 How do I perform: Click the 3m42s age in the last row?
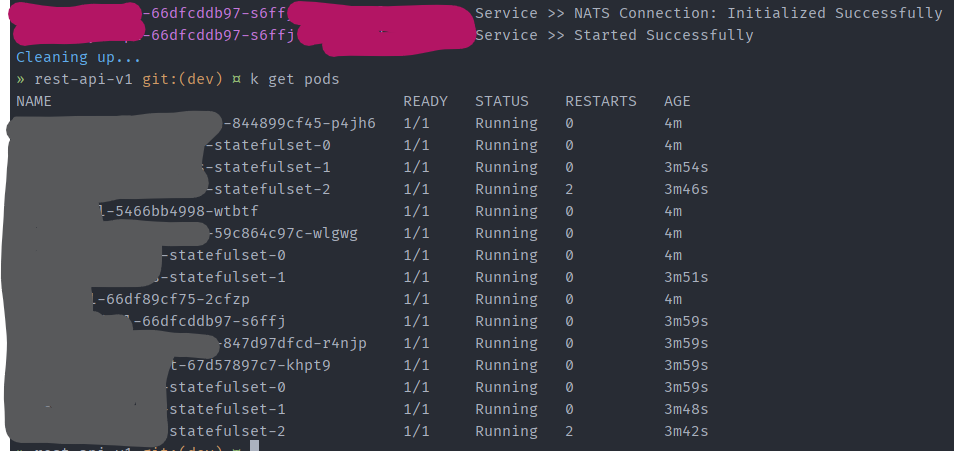coord(686,432)
